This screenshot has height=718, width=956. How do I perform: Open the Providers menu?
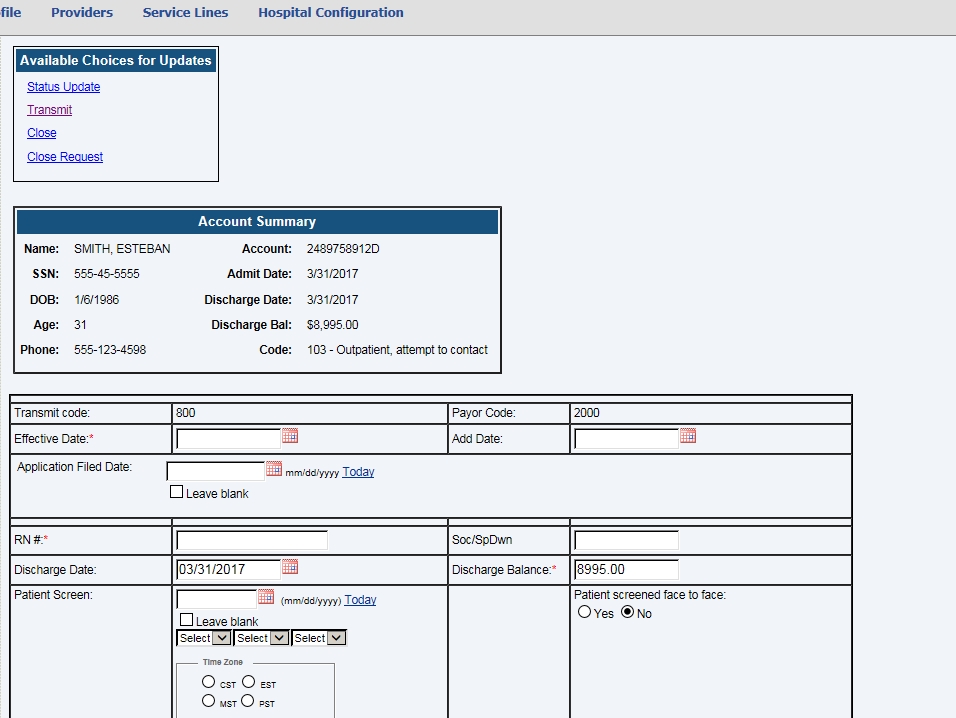(82, 13)
